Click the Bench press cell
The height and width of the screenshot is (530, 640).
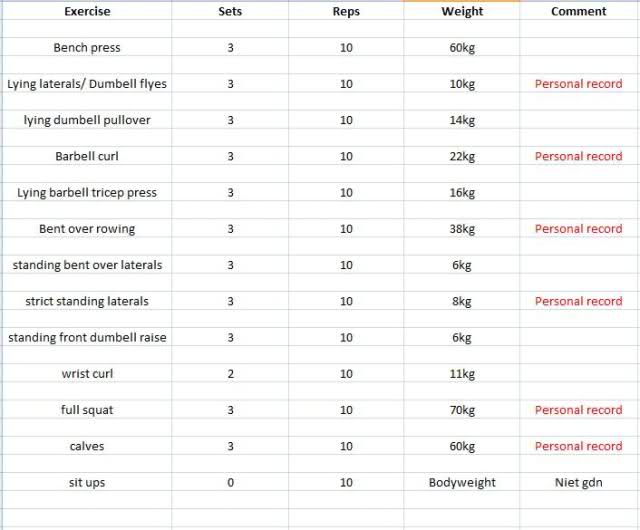pyautogui.click(x=87, y=48)
